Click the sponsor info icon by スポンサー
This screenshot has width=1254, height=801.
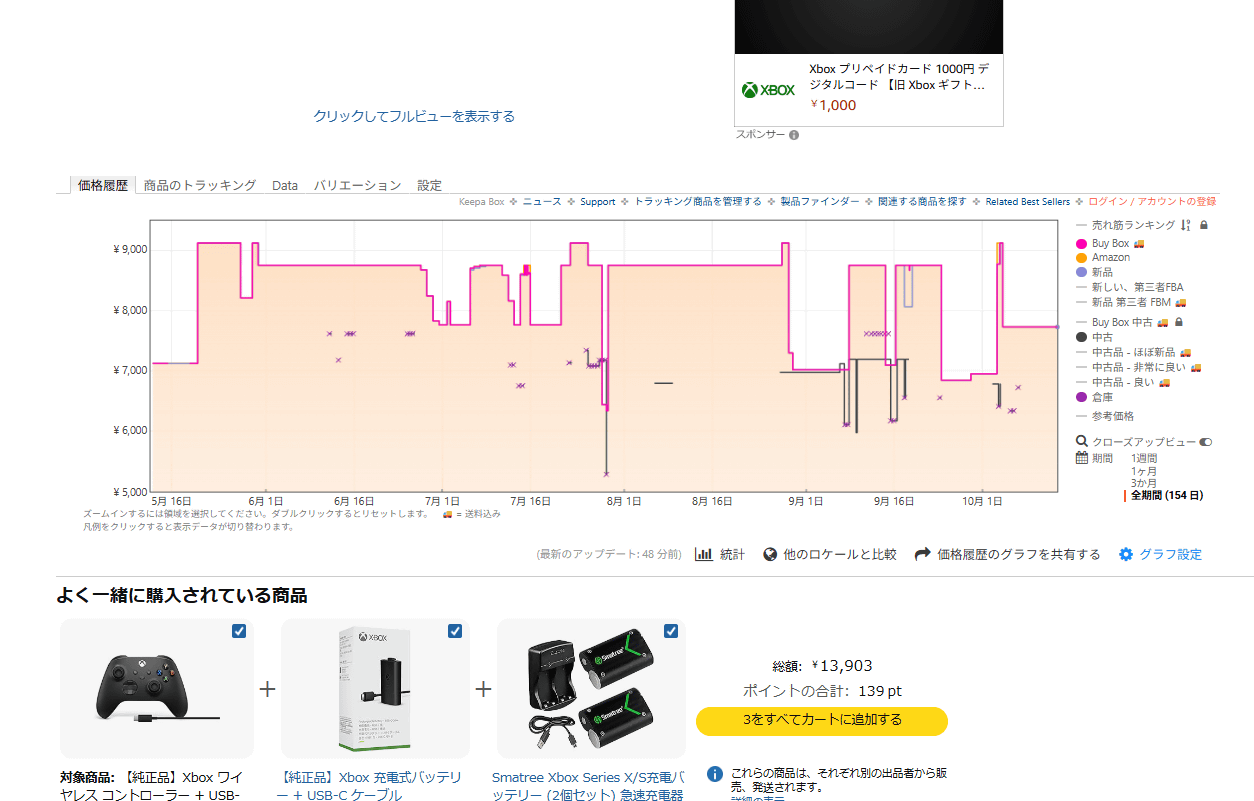point(794,135)
